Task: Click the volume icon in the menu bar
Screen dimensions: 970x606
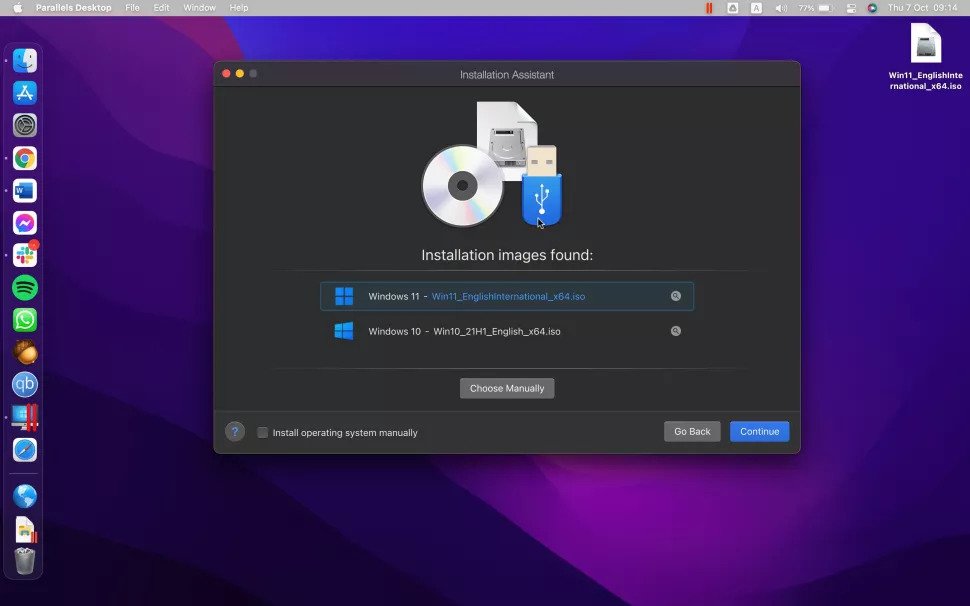Action: coord(779,7)
